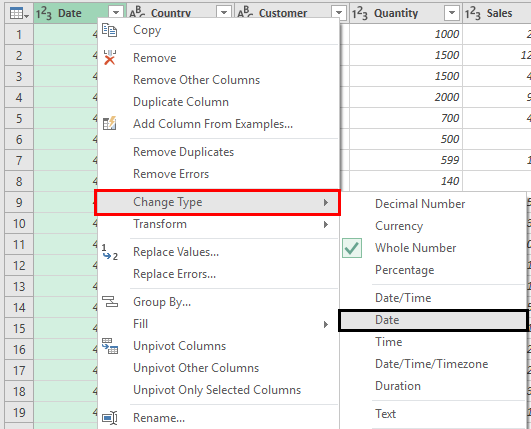The width and height of the screenshot is (531, 429).
Task: Select Unpivot Other Columns
Action: coord(196,368)
